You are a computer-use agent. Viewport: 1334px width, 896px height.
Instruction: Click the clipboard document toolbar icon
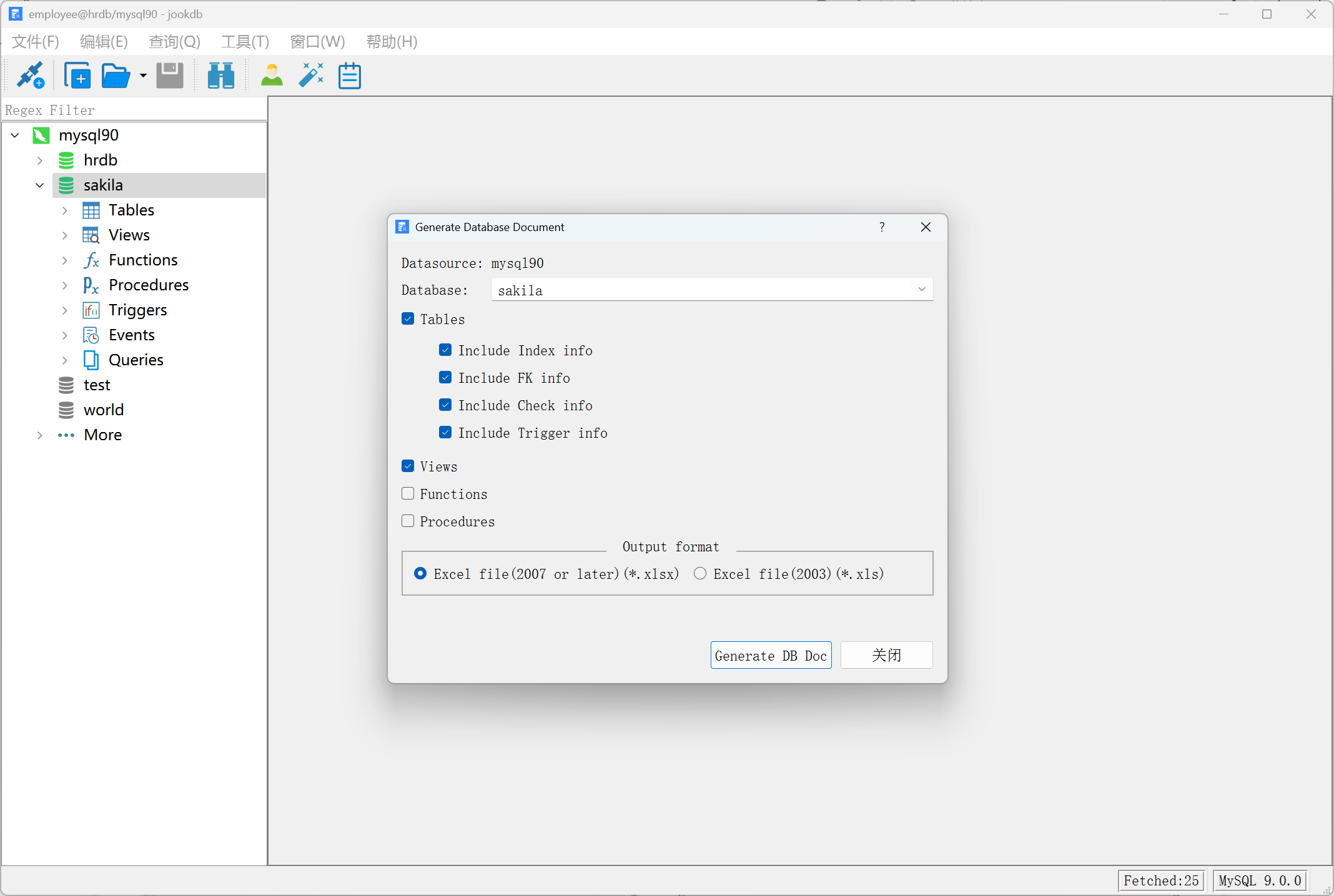[x=349, y=76]
